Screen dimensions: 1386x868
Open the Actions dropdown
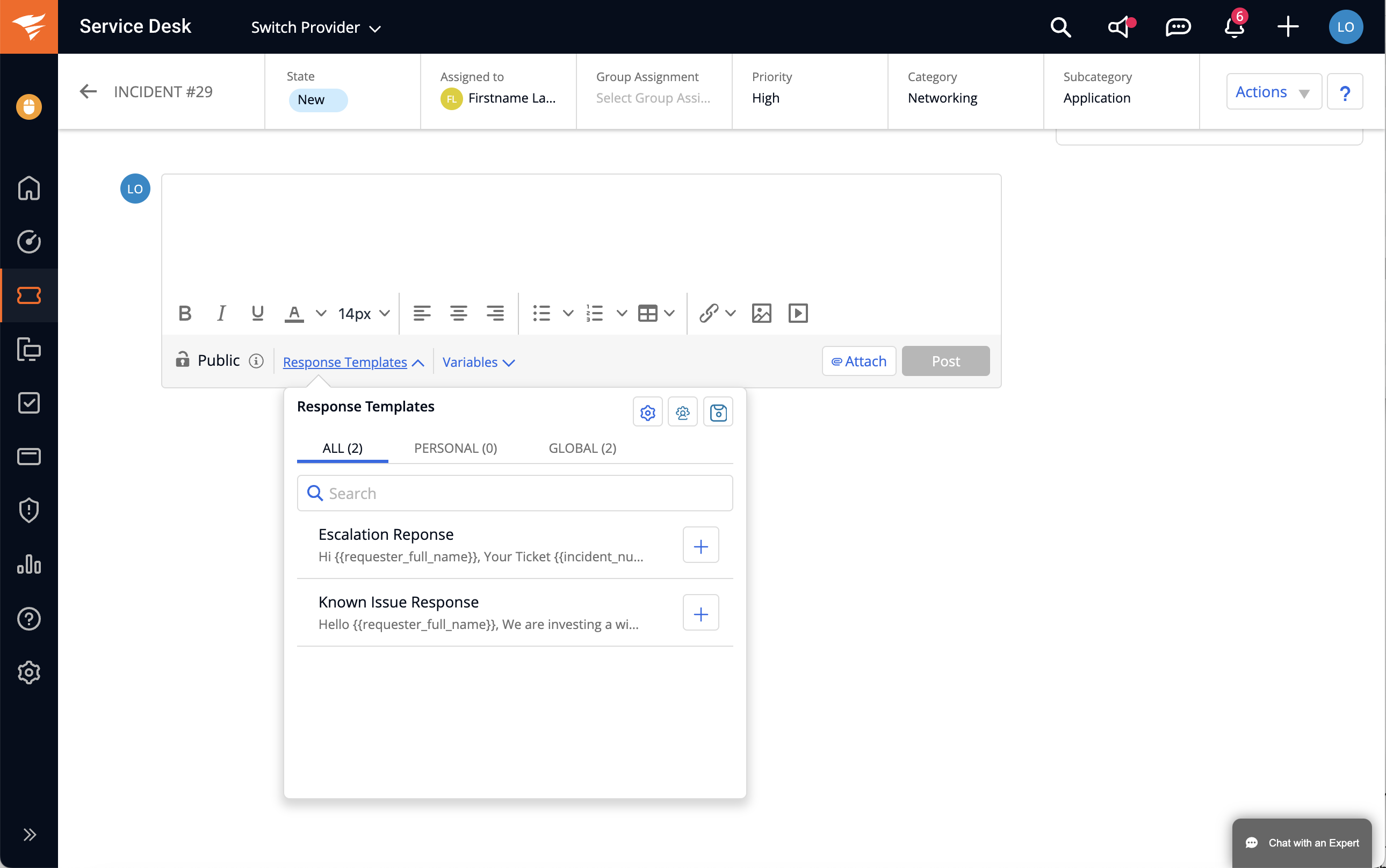(x=1273, y=92)
